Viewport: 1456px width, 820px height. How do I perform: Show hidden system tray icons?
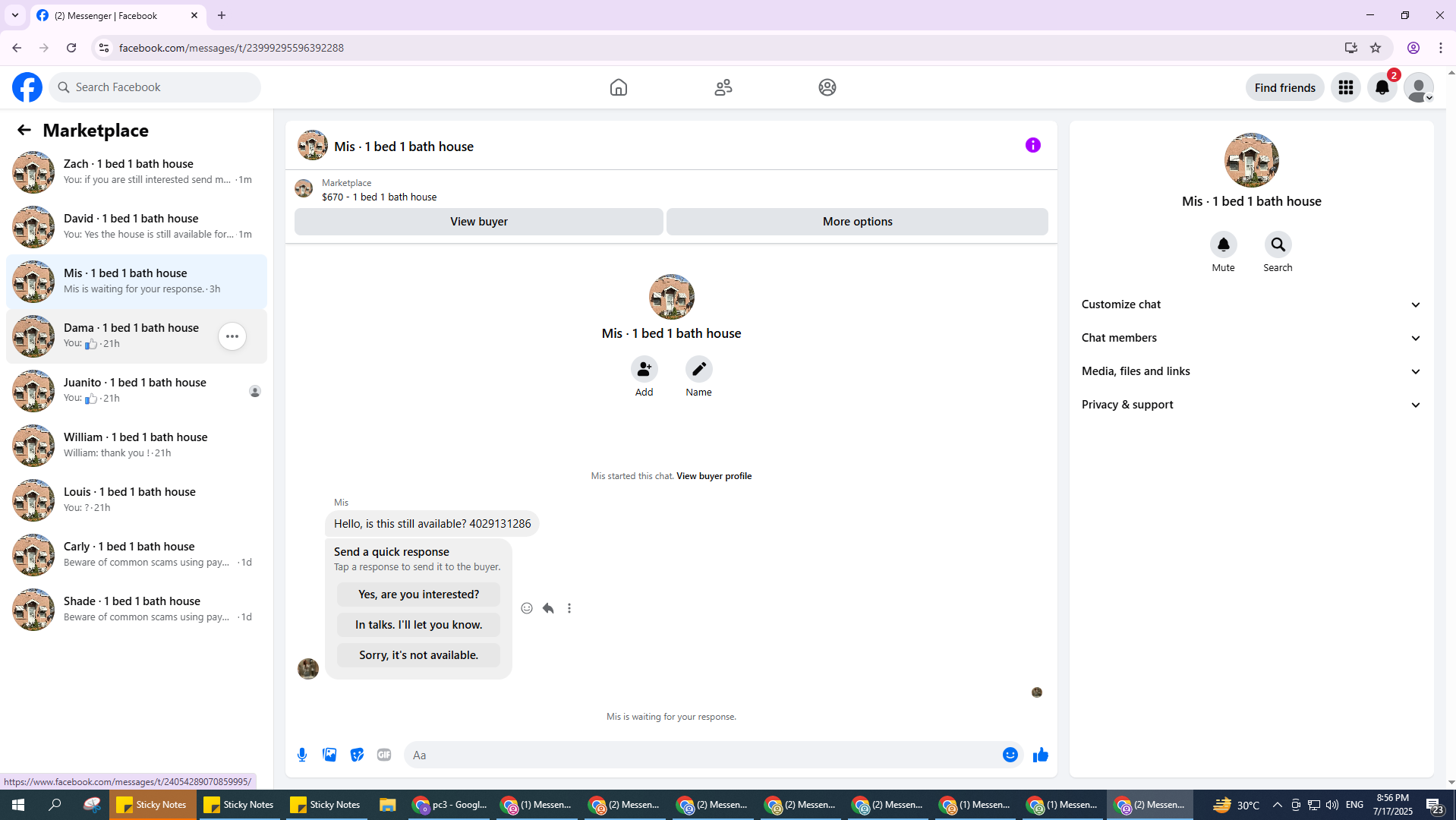pos(1277,805)
